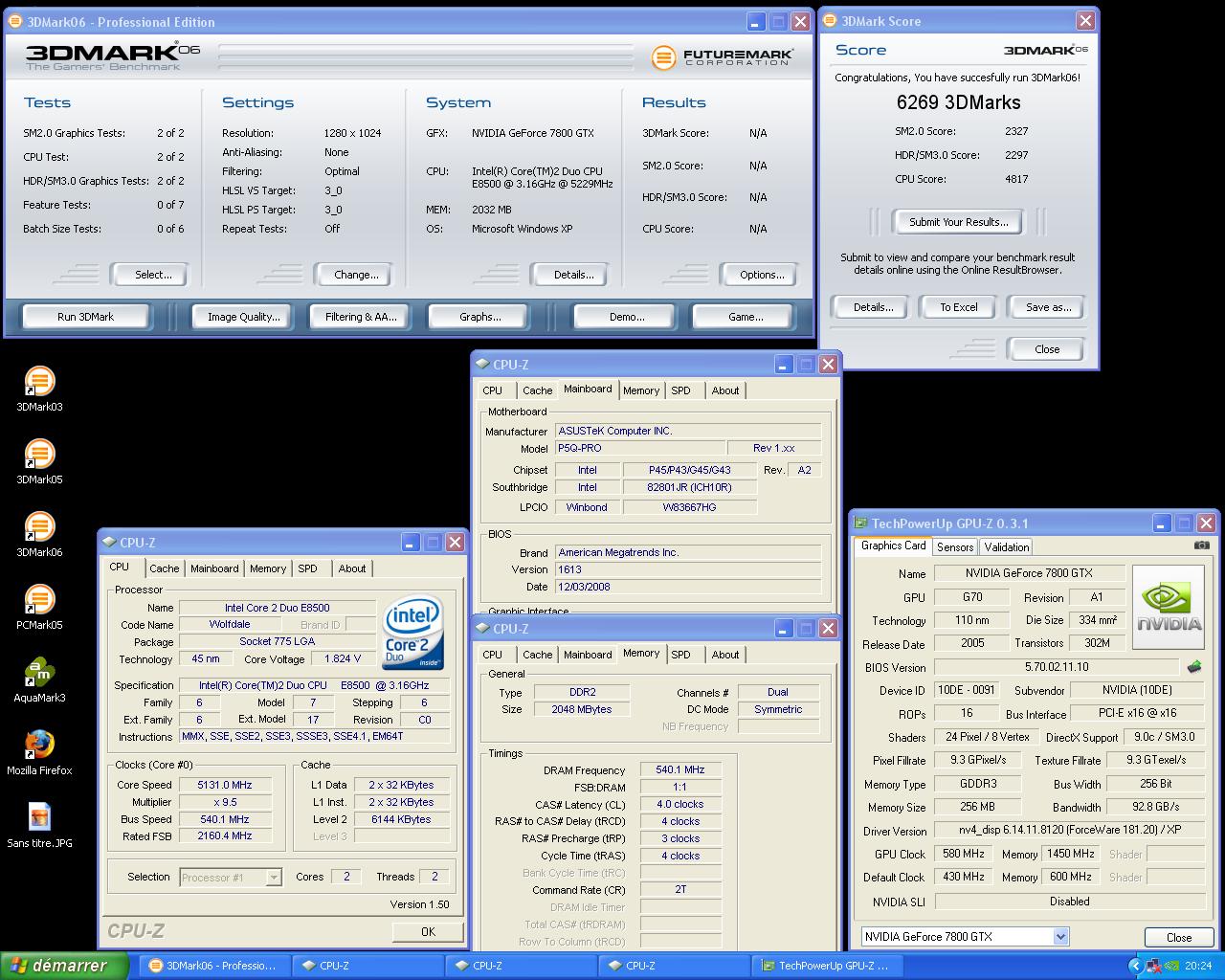Click the 'P5Q-PRO' motherboard model value
Image resolution: width=1225 pixels, height=980 pixels.
(x=639, y=448)
